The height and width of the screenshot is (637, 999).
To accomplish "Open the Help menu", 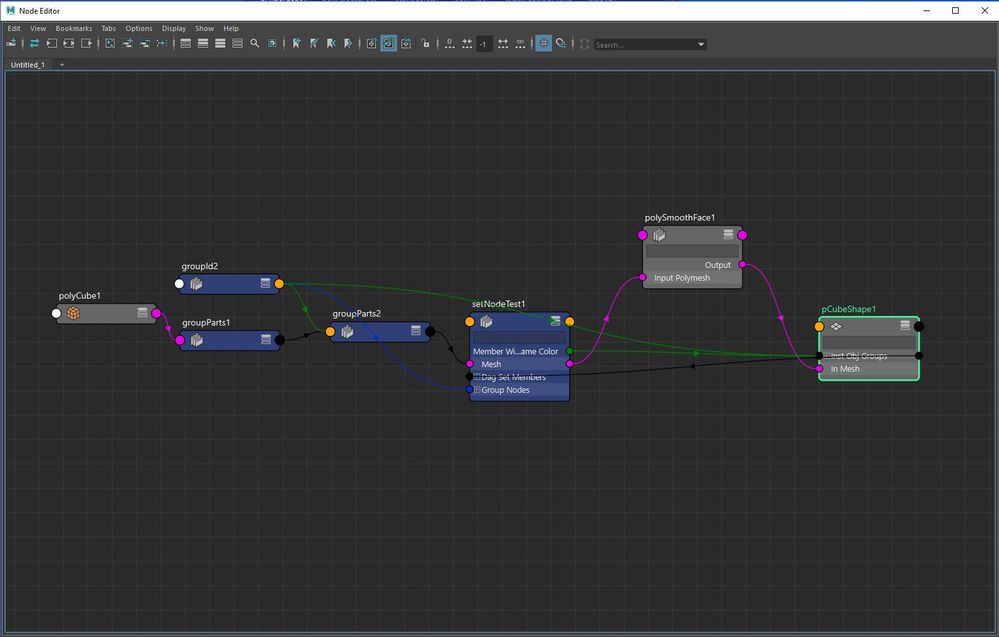I will tap(231, 28).
